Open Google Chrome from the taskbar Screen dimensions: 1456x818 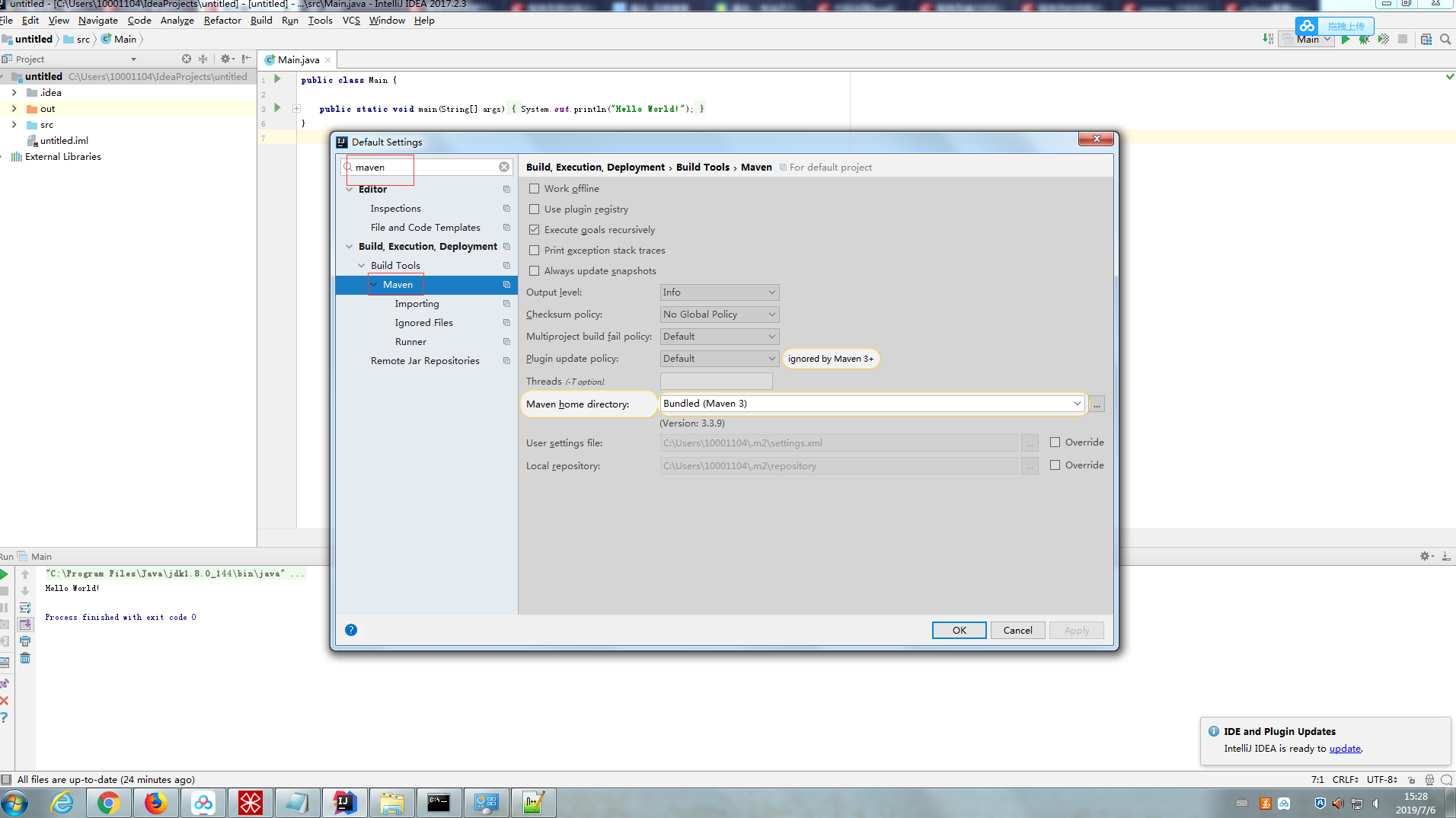coord(109,802)
